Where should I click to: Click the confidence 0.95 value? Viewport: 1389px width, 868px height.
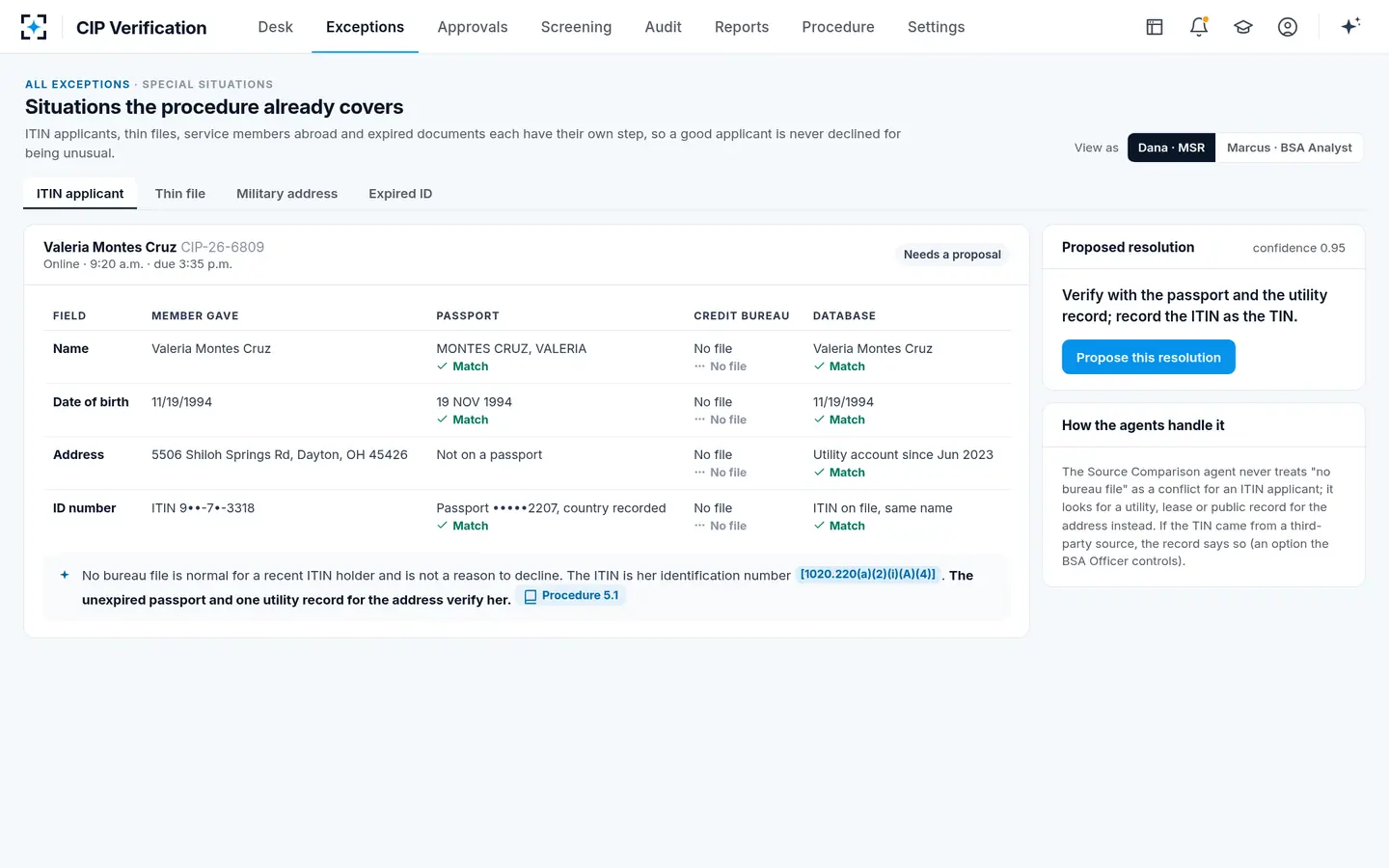[x=1298, y=248]
